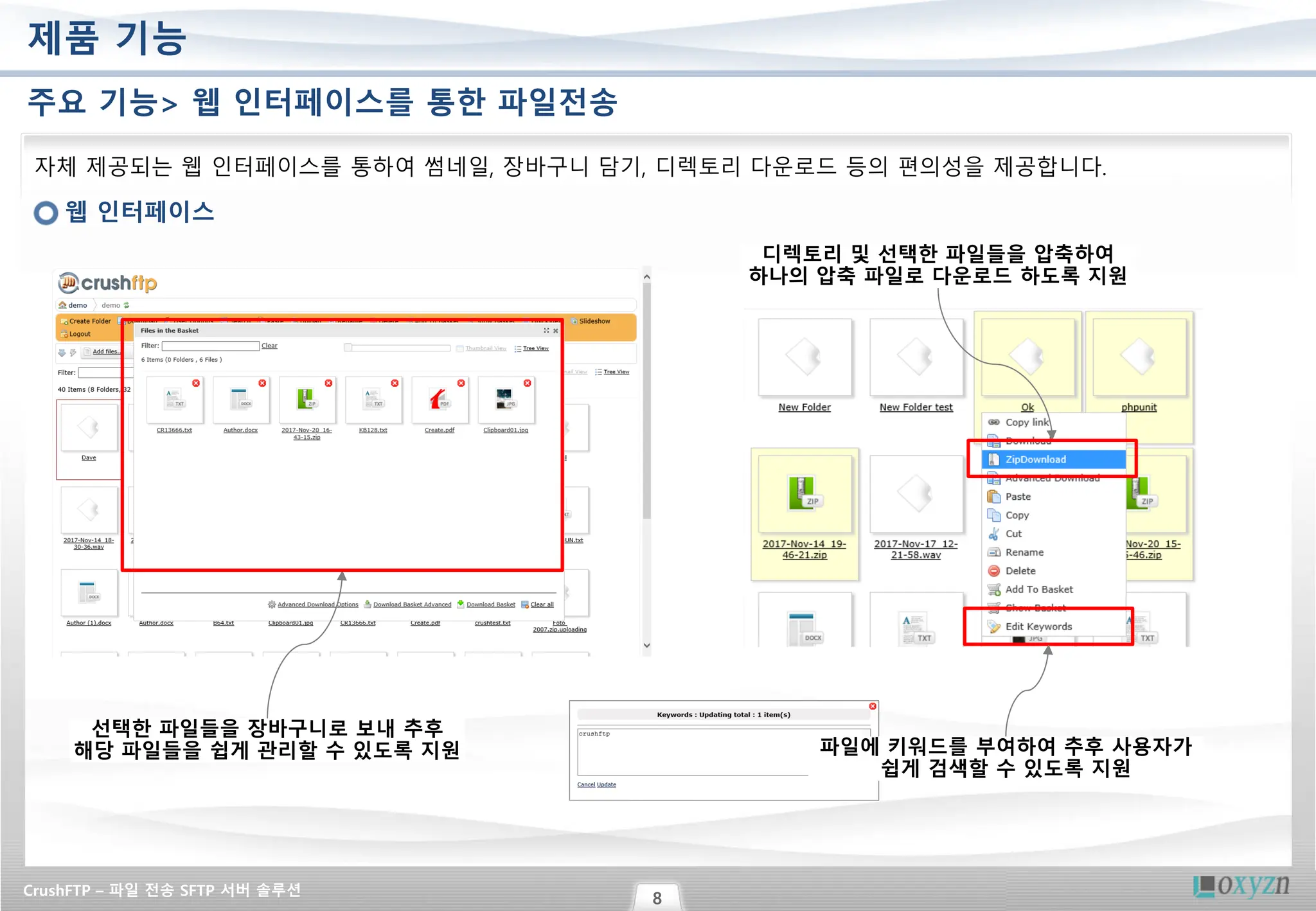Choose ZipDownload from the context menu
This screenshot has height=911, width=1316.
(1054, 459)
